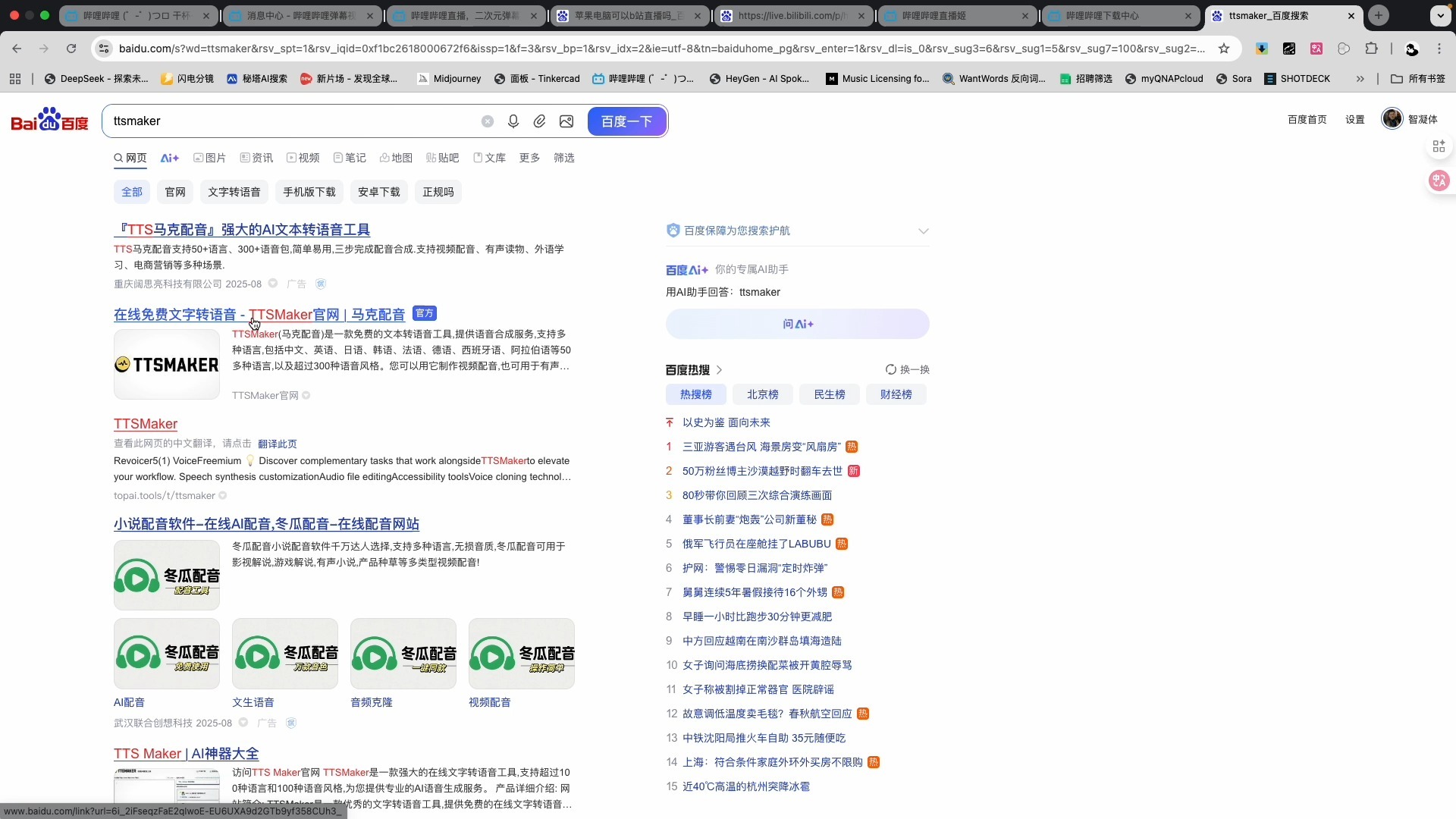The width and height of the screenshot is (1456, 819).
Task: Select the 财经榜 hot list tab
Action: [896, 394]
